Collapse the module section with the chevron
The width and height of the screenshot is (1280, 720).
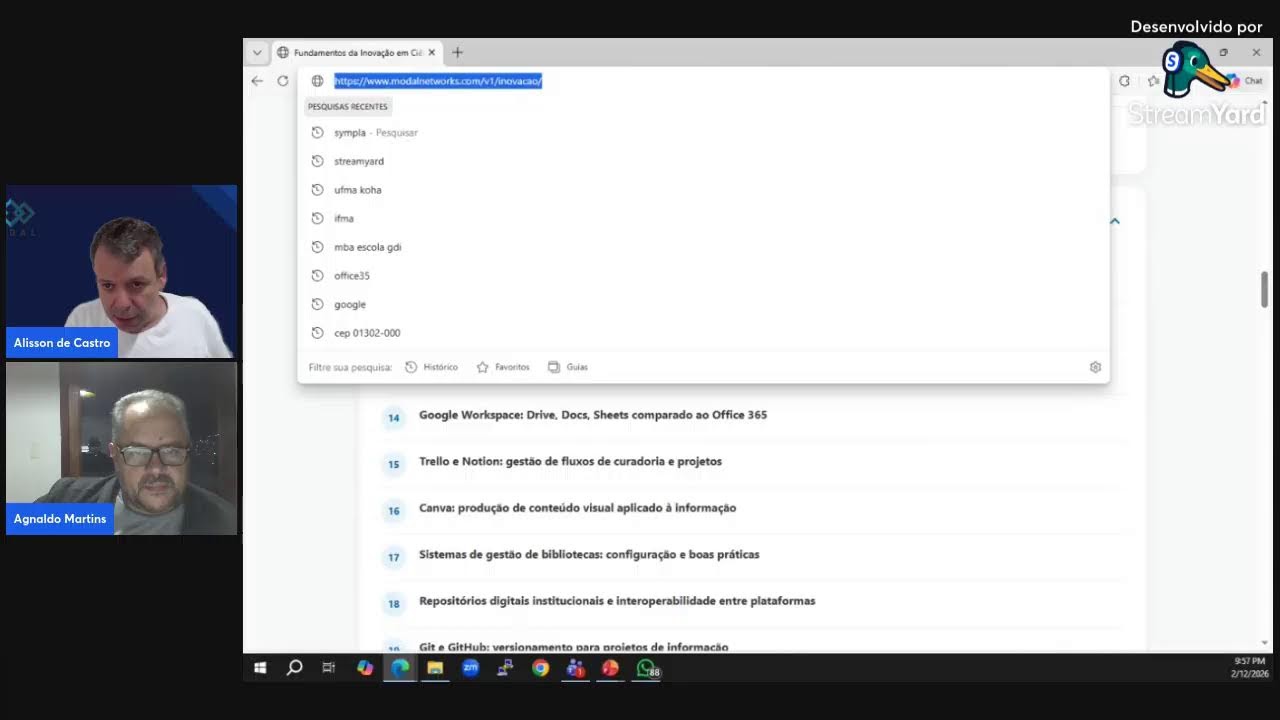(x=1114, y=221)
